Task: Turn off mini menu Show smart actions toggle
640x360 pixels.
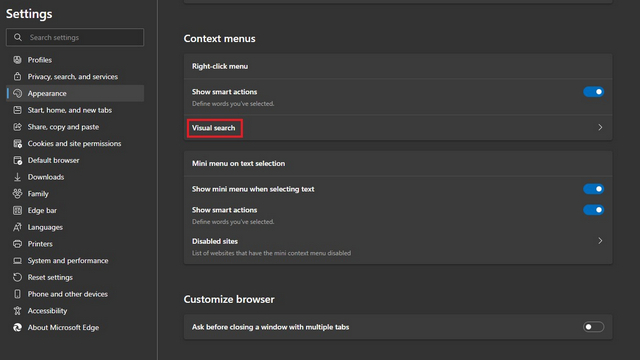Action: [x=593, y=210]
